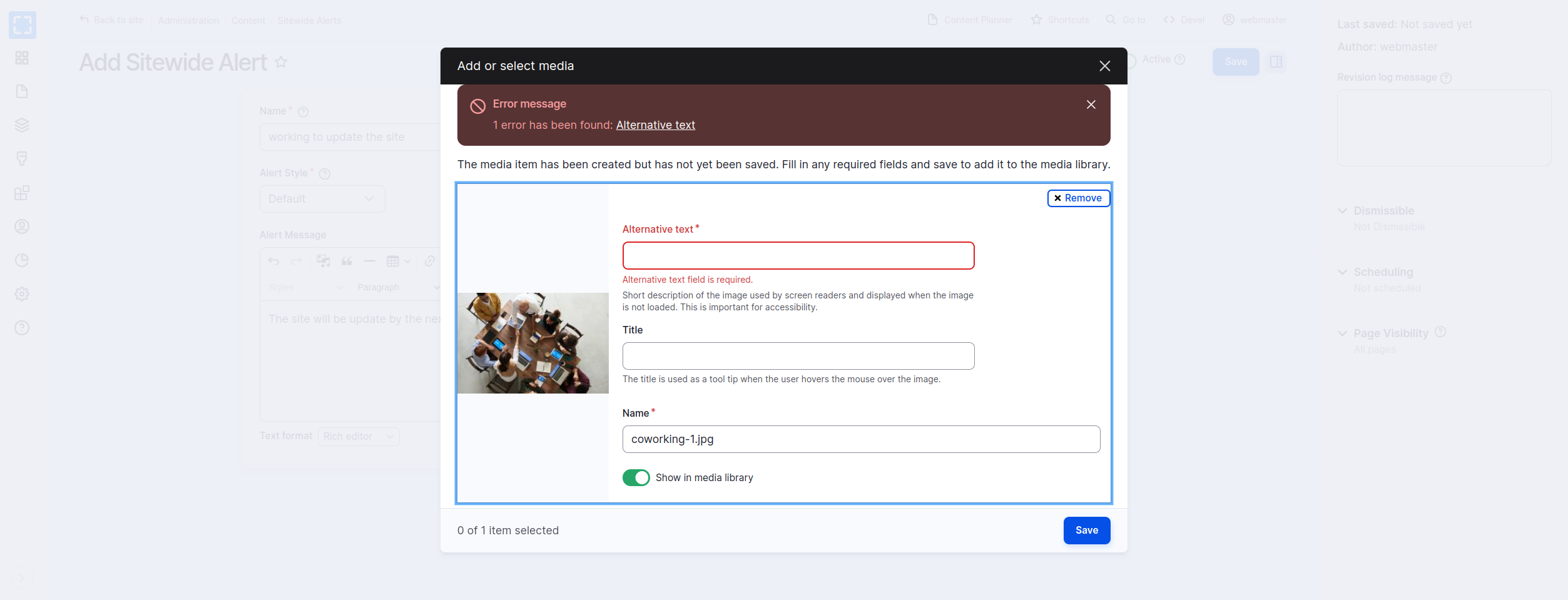Click into the Alternative text input field

[x=798, y=256]
